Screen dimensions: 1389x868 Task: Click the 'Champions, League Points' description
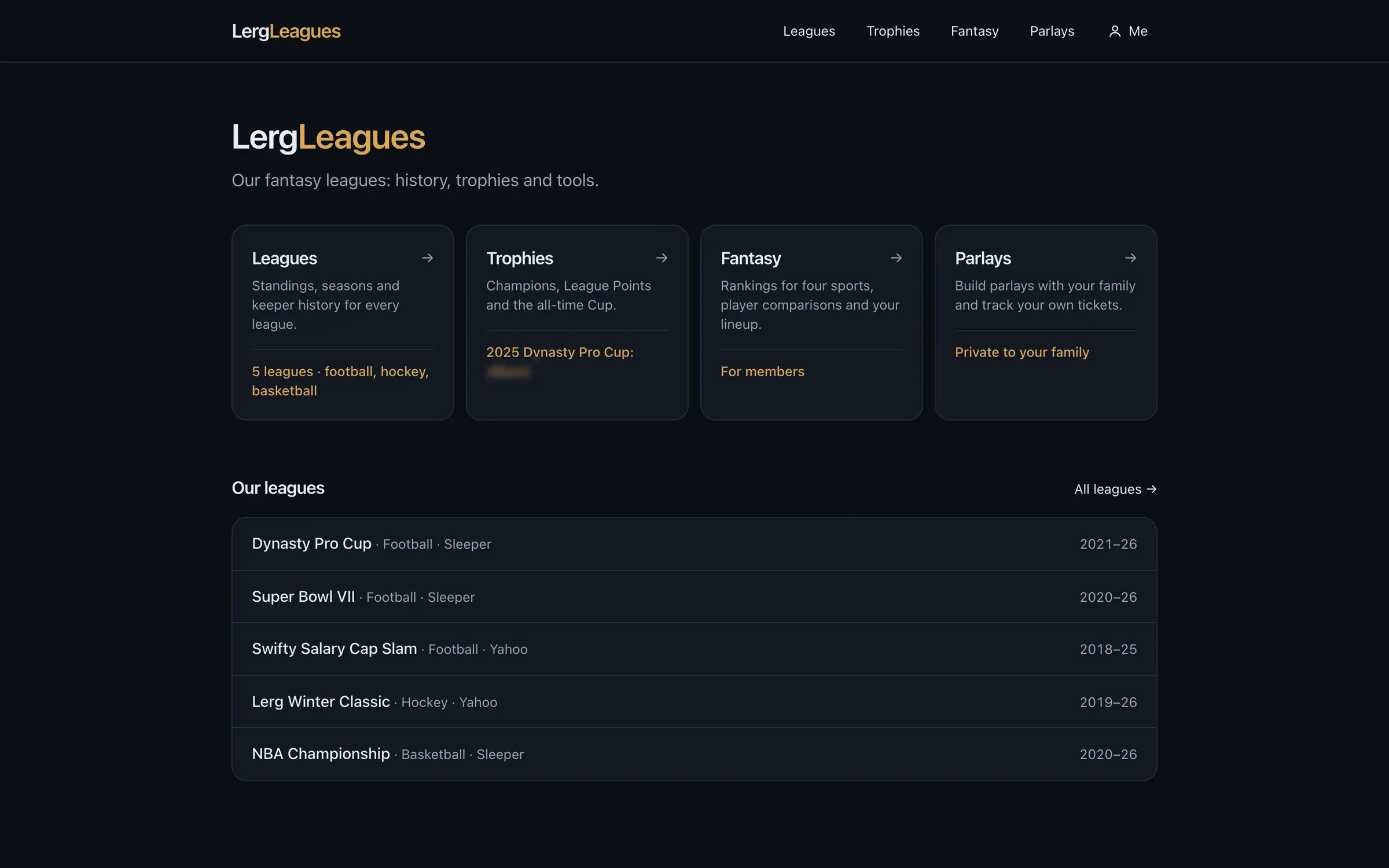(x=568, y=295)
